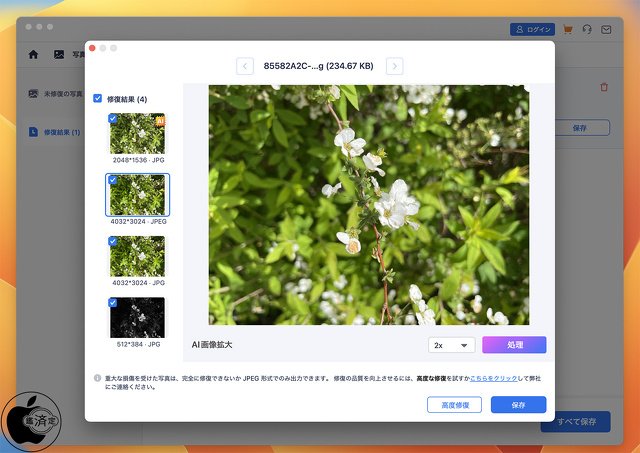Select 修復結果 (1) sidebar item
The image size is (640, 453).
[x=54, y=132]
